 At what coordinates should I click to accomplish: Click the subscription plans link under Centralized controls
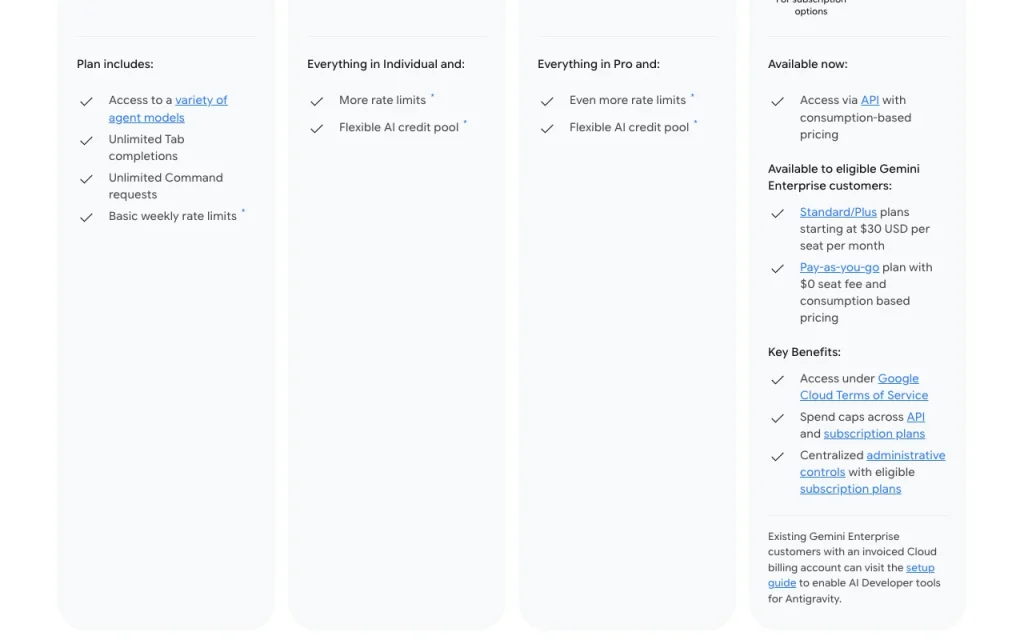coord(850,489)
